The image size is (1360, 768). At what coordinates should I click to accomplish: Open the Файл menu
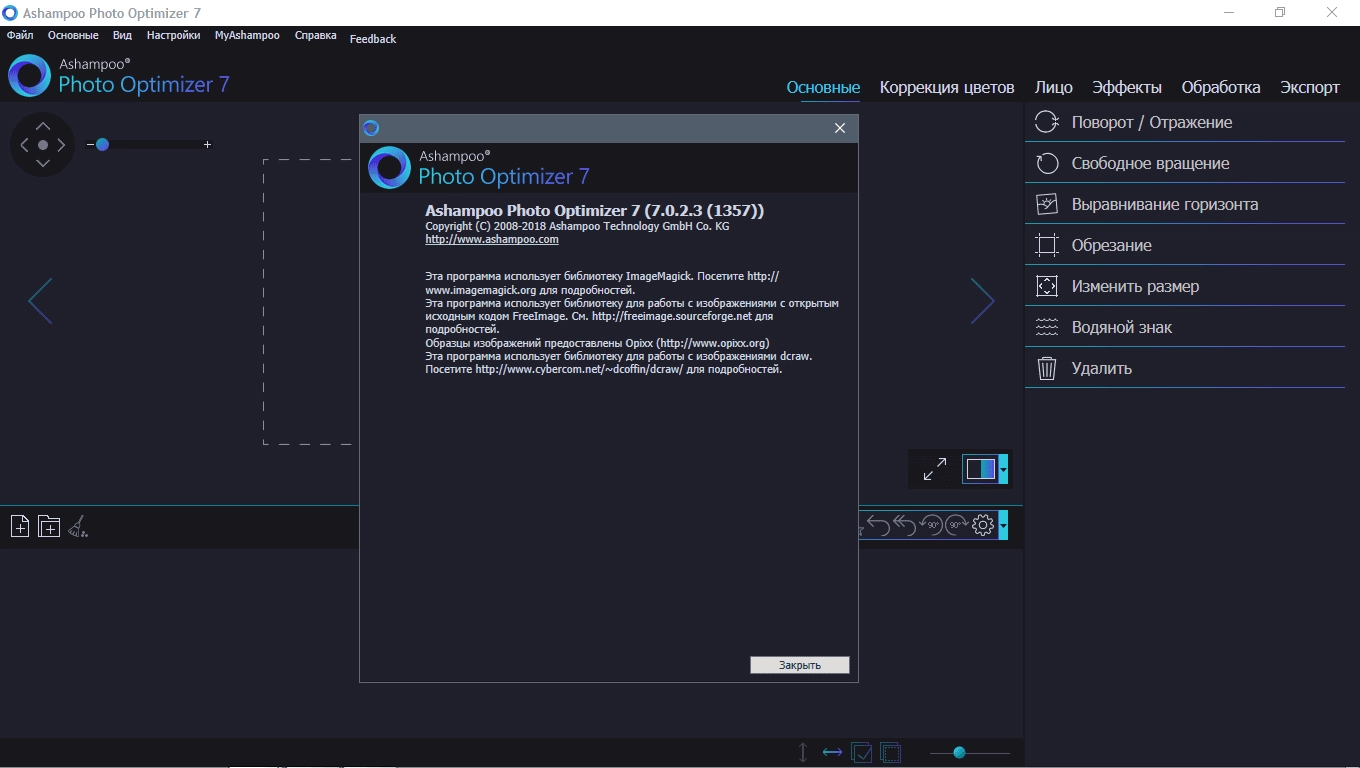pos(20,35)
